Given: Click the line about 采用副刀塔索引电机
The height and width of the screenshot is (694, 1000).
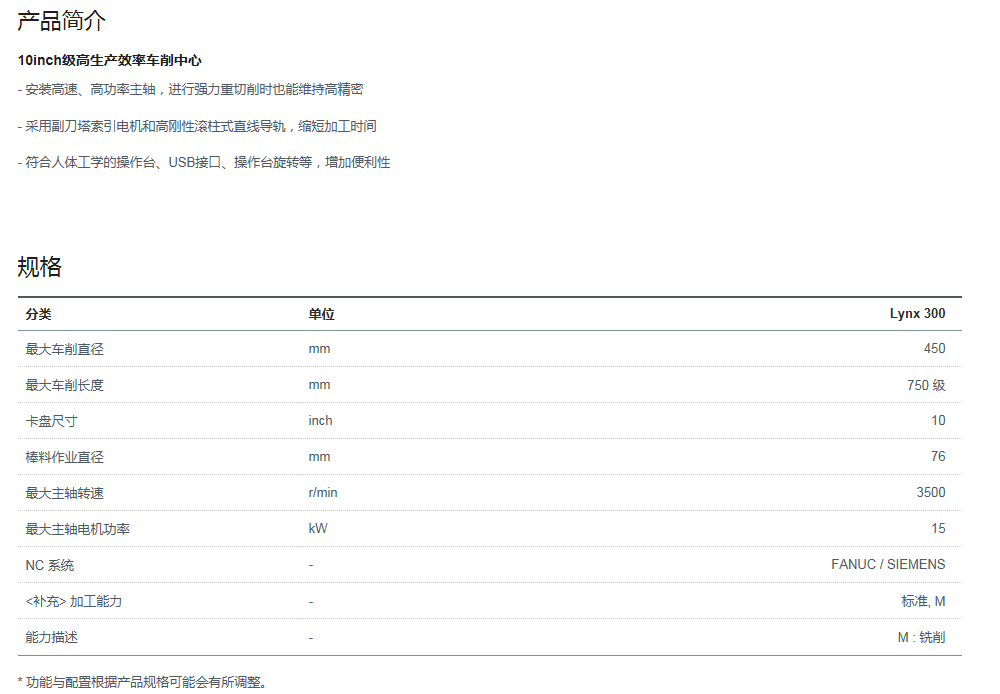Looking at the screenshot, I should tap(197, 126).
